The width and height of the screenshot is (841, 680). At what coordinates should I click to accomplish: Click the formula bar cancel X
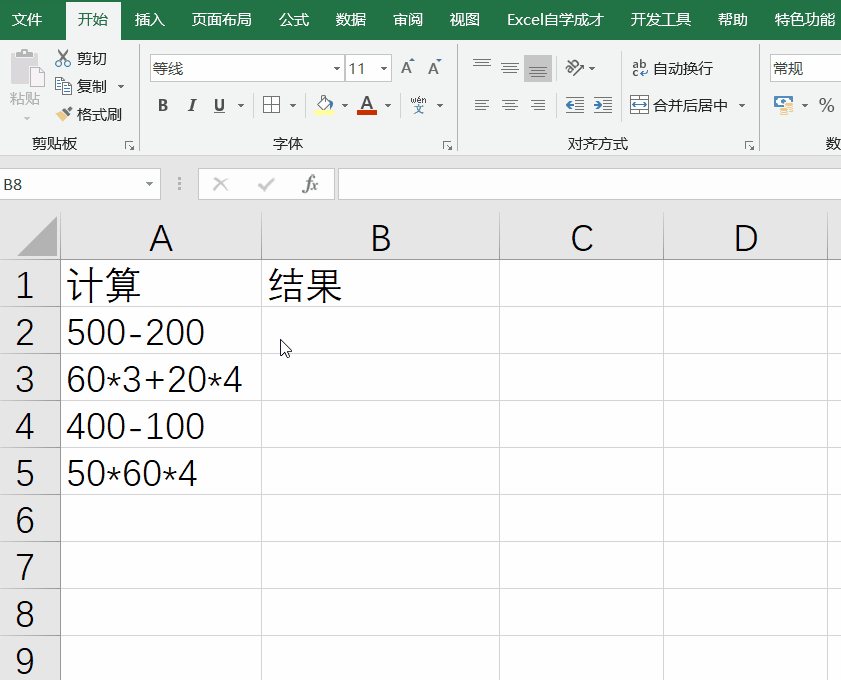220,184
